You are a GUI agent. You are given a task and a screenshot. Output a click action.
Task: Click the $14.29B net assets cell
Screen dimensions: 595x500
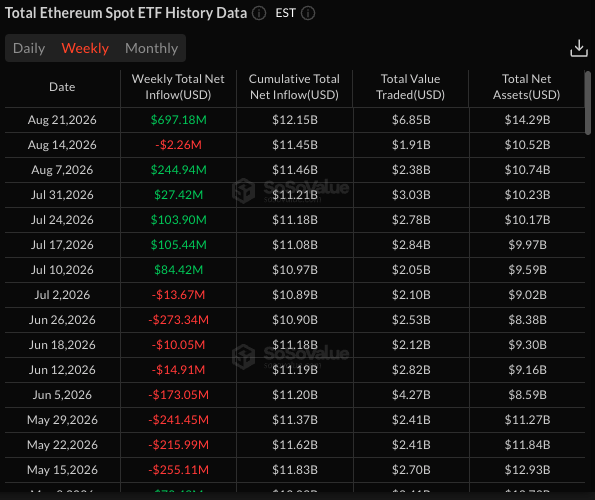(x=527, y=120)
